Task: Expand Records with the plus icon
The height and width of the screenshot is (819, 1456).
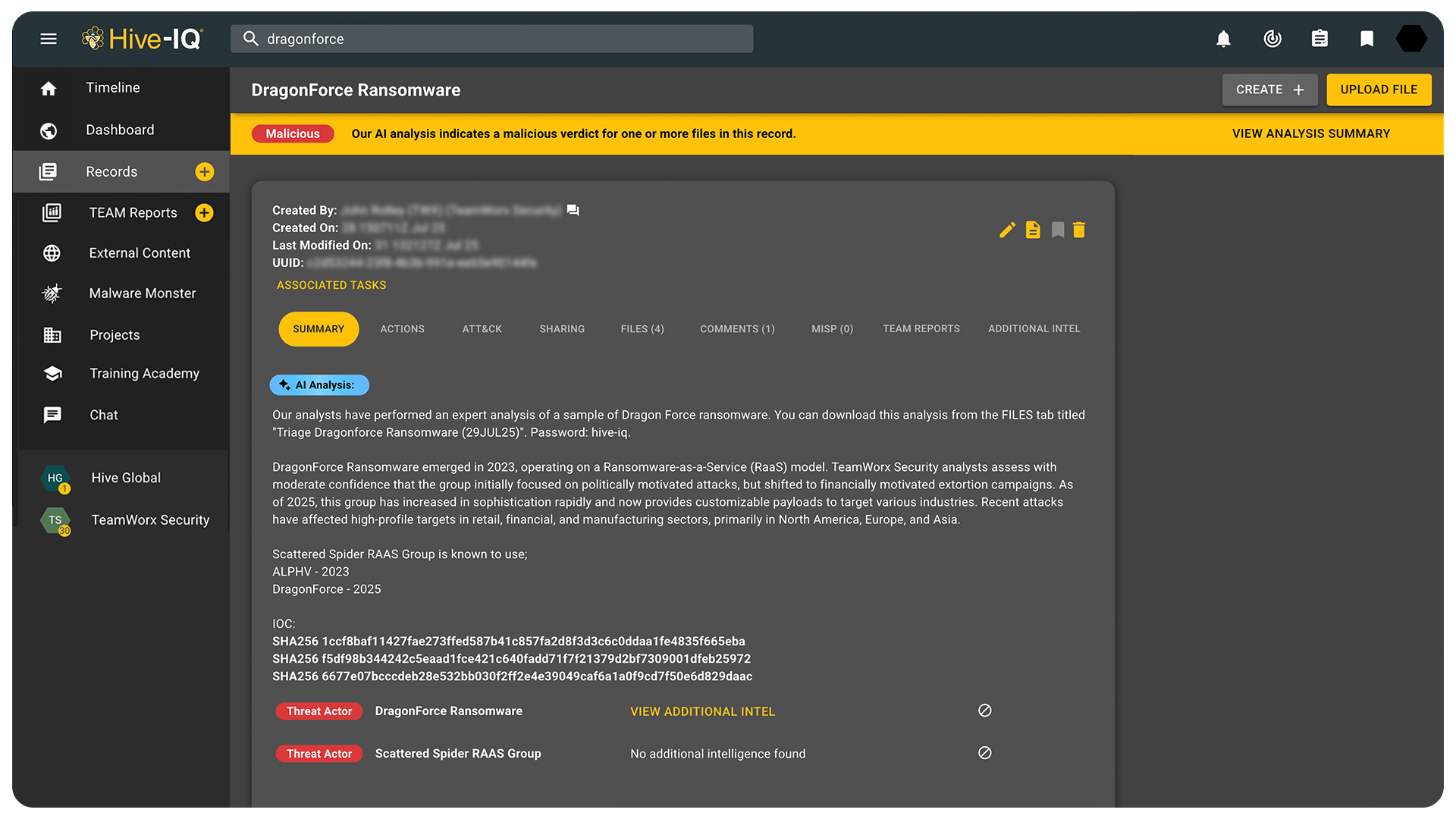Action: tap(204, 171)
